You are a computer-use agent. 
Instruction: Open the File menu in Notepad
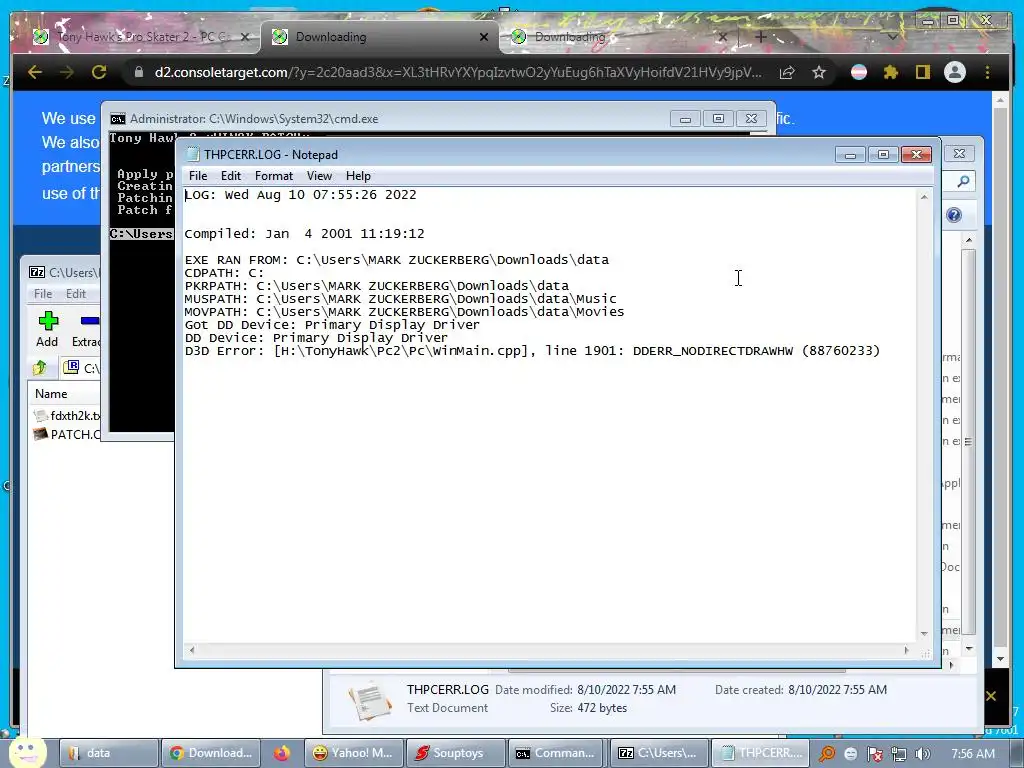[x=198, y=176]
